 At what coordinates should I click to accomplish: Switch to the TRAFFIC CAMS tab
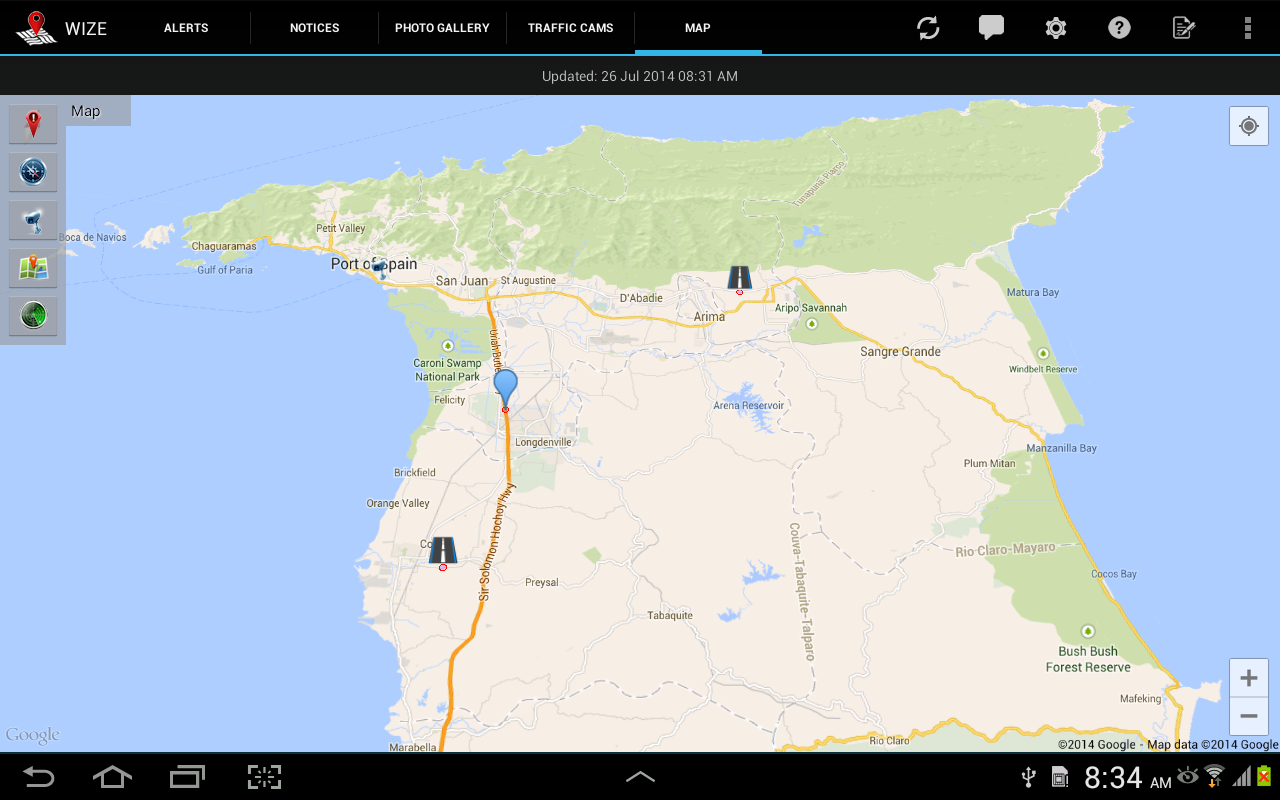(x=571, y=28)
